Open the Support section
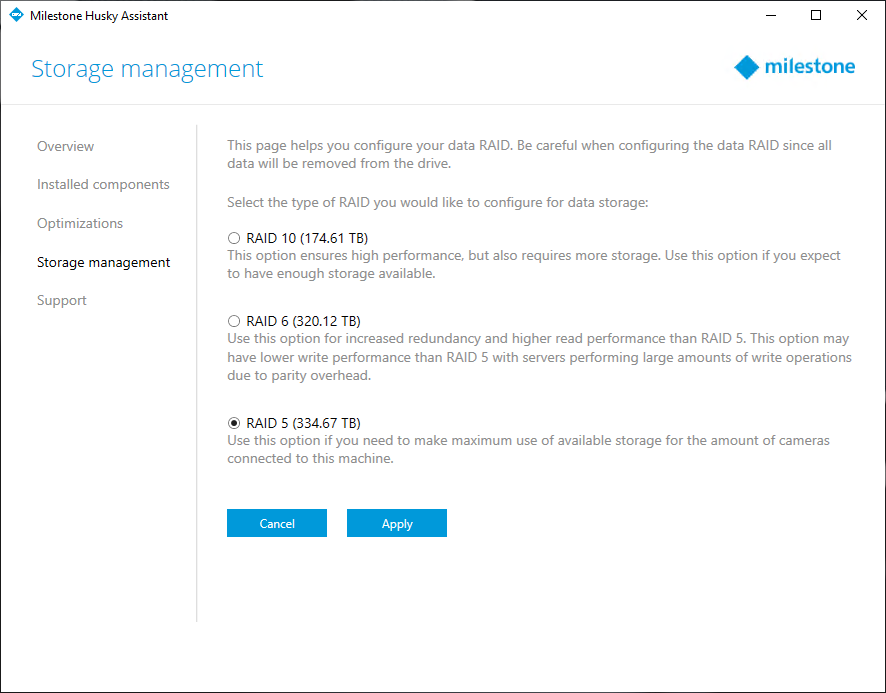 (x=62, y=300)
